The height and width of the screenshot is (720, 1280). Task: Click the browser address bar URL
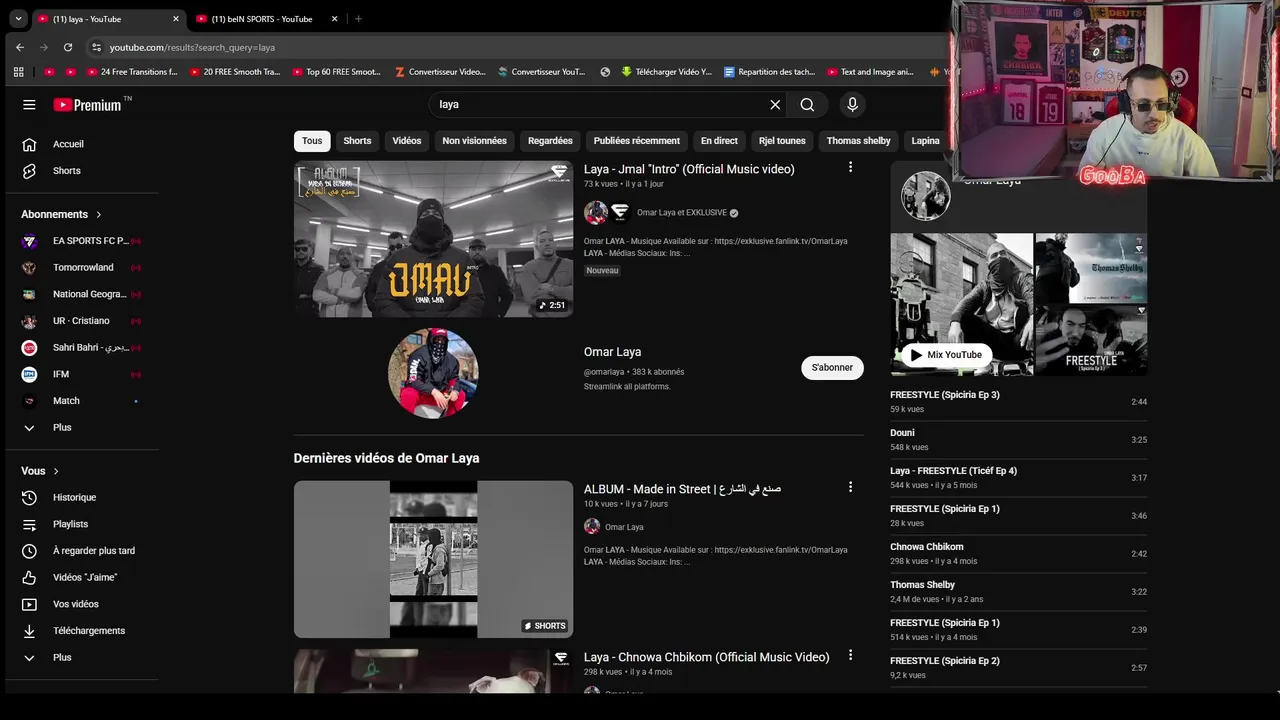pyautogui.click(x=192, y=47)
